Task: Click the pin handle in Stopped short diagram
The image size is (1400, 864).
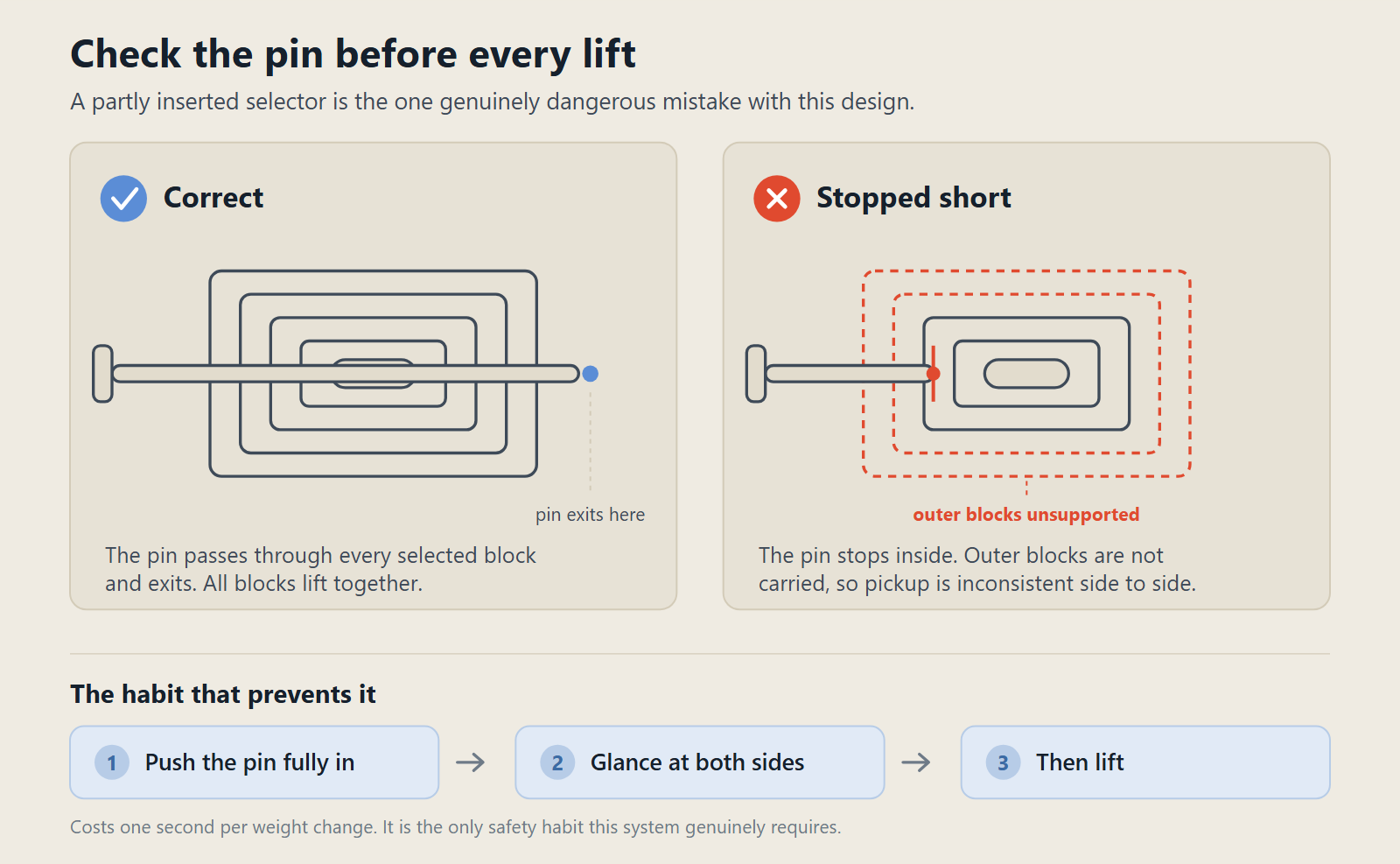Action: pyautogui.click(x=756, y=374)
